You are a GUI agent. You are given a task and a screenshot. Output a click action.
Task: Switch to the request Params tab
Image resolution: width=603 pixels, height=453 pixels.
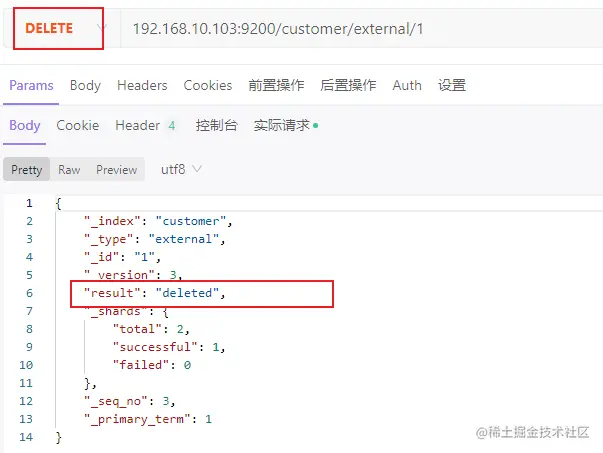click(x=31, y=85)
